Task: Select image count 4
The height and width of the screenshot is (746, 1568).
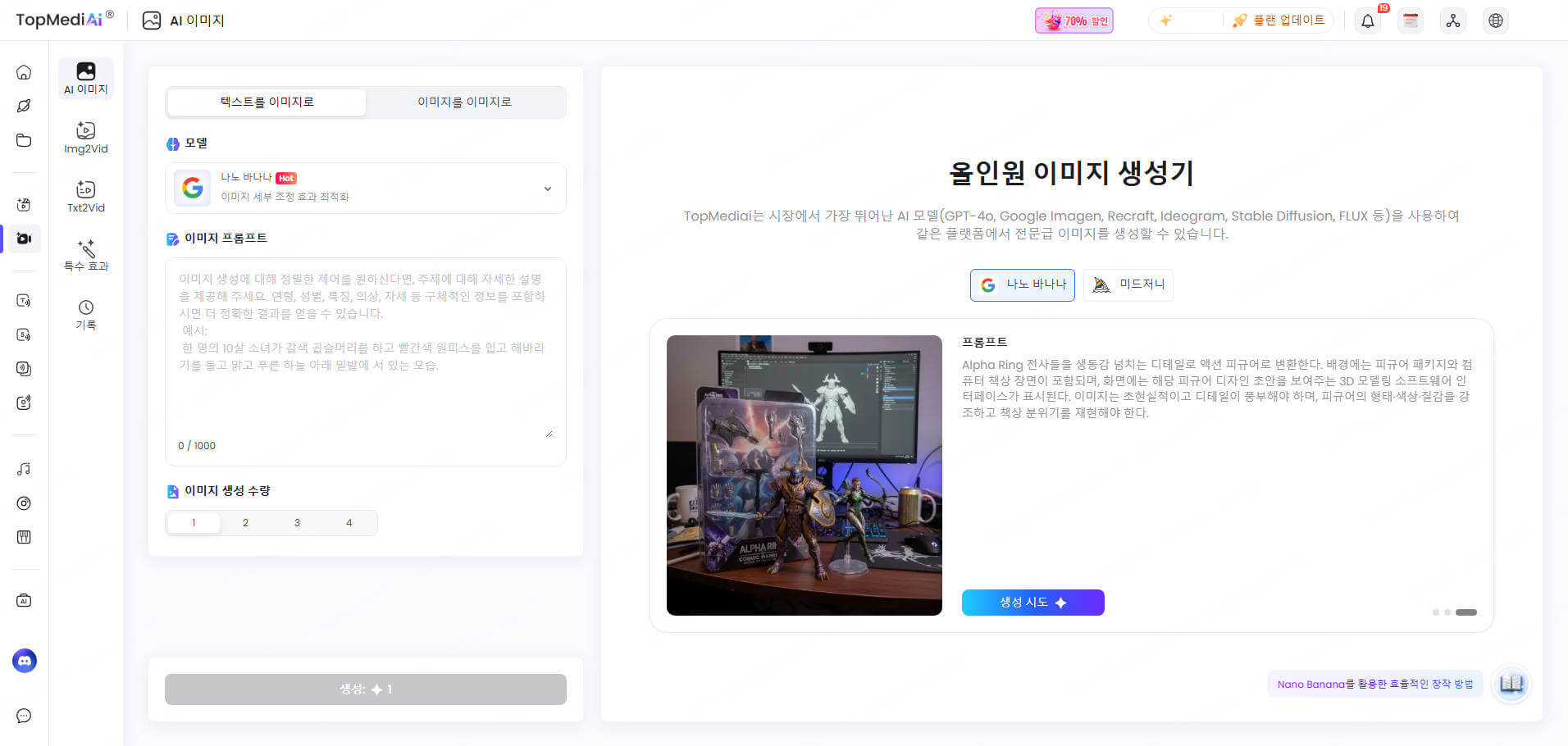Action: (349, 523)
